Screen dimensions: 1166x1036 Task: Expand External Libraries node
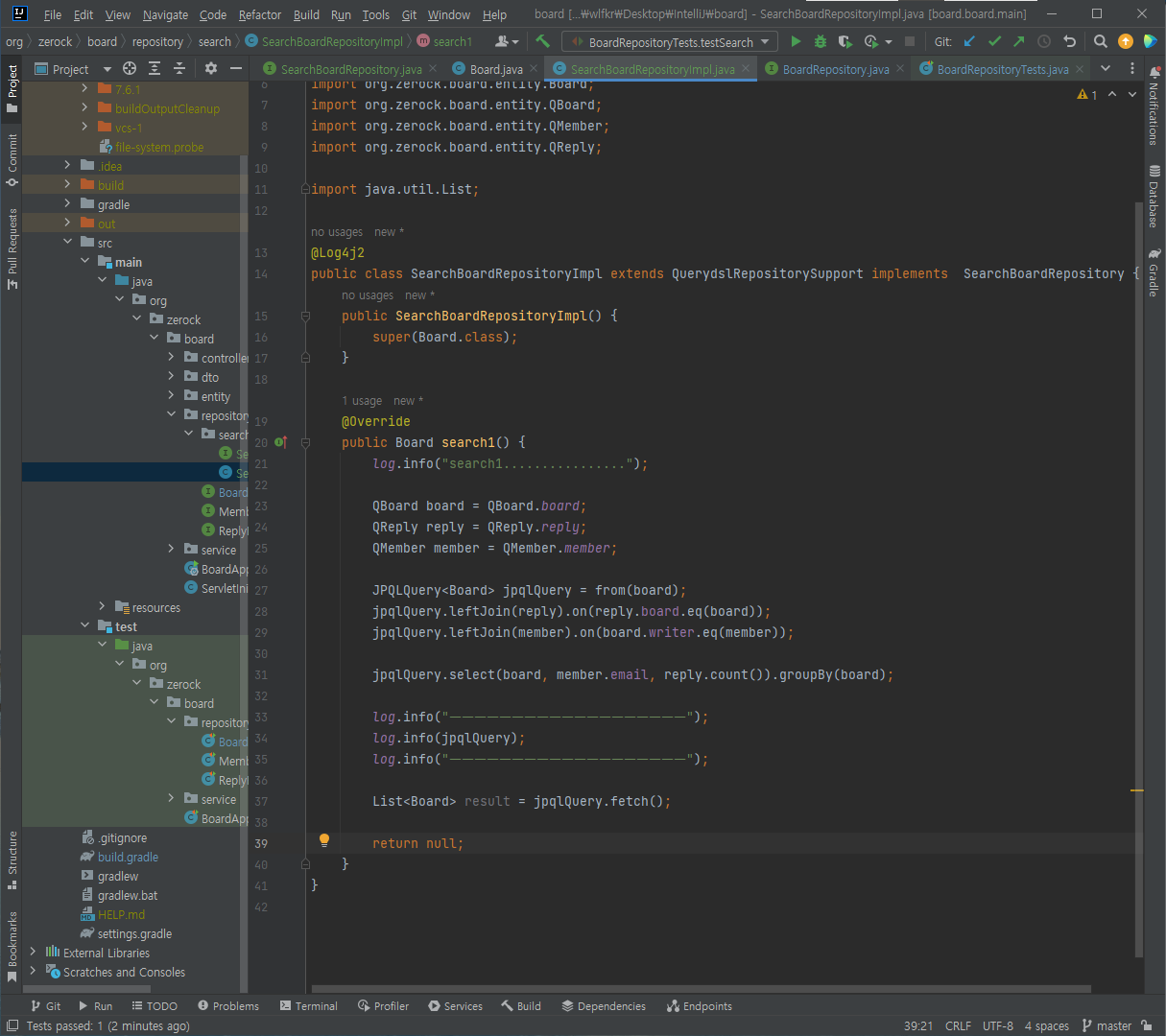[33, 952]
